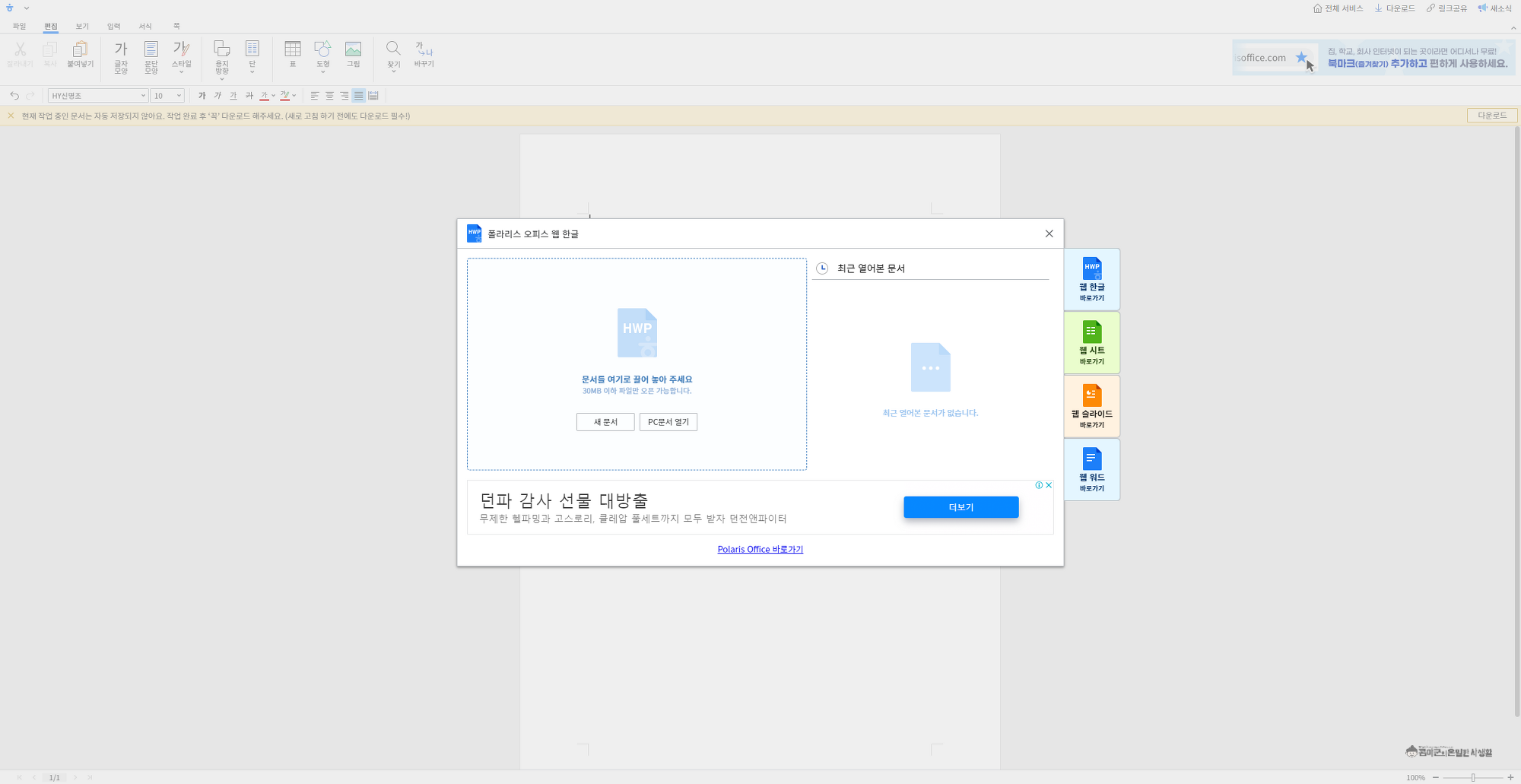Switch to the 쪽 tab
This screenshot has height=784, width=1521.
pos(176,27)
